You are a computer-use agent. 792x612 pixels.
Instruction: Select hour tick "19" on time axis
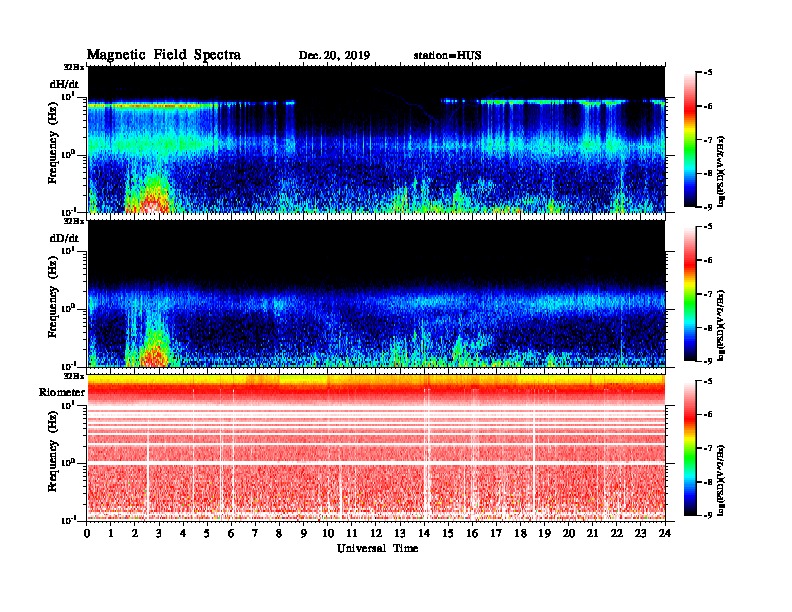[544, 533]
